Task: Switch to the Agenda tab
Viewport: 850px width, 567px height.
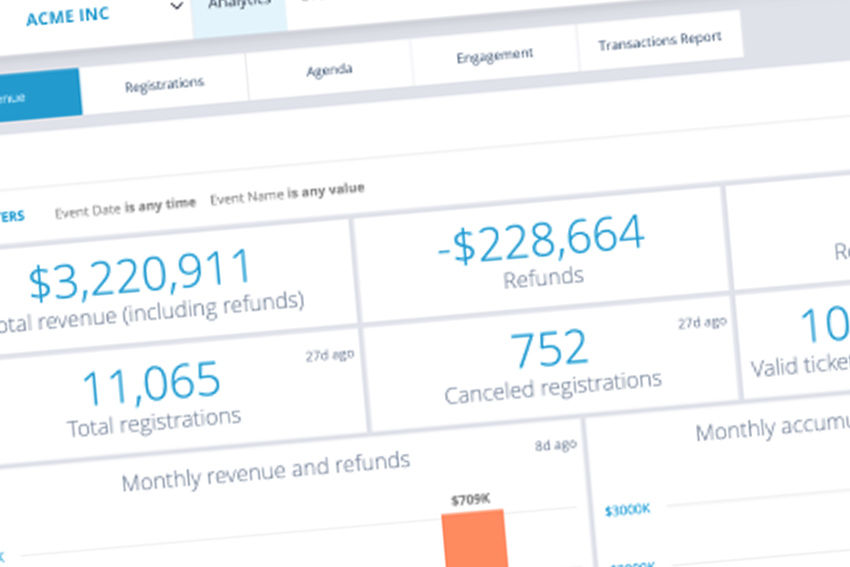Action: [x=329, y=70]
